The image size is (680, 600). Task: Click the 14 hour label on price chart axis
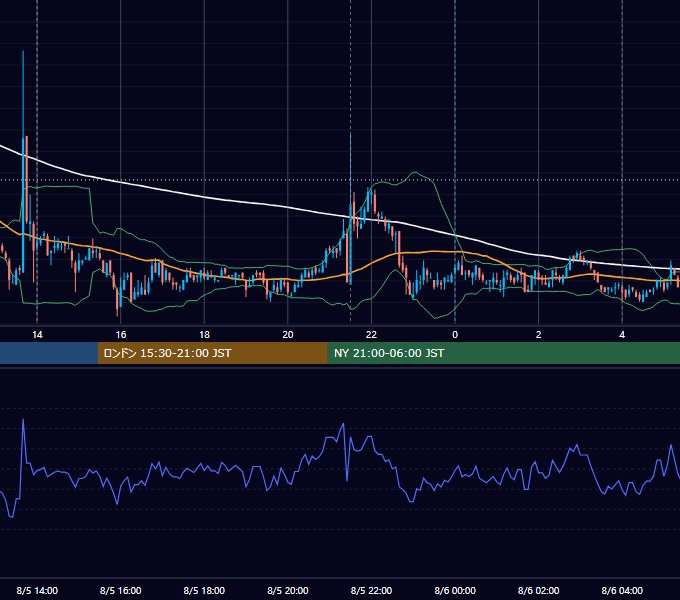point(37,335)
